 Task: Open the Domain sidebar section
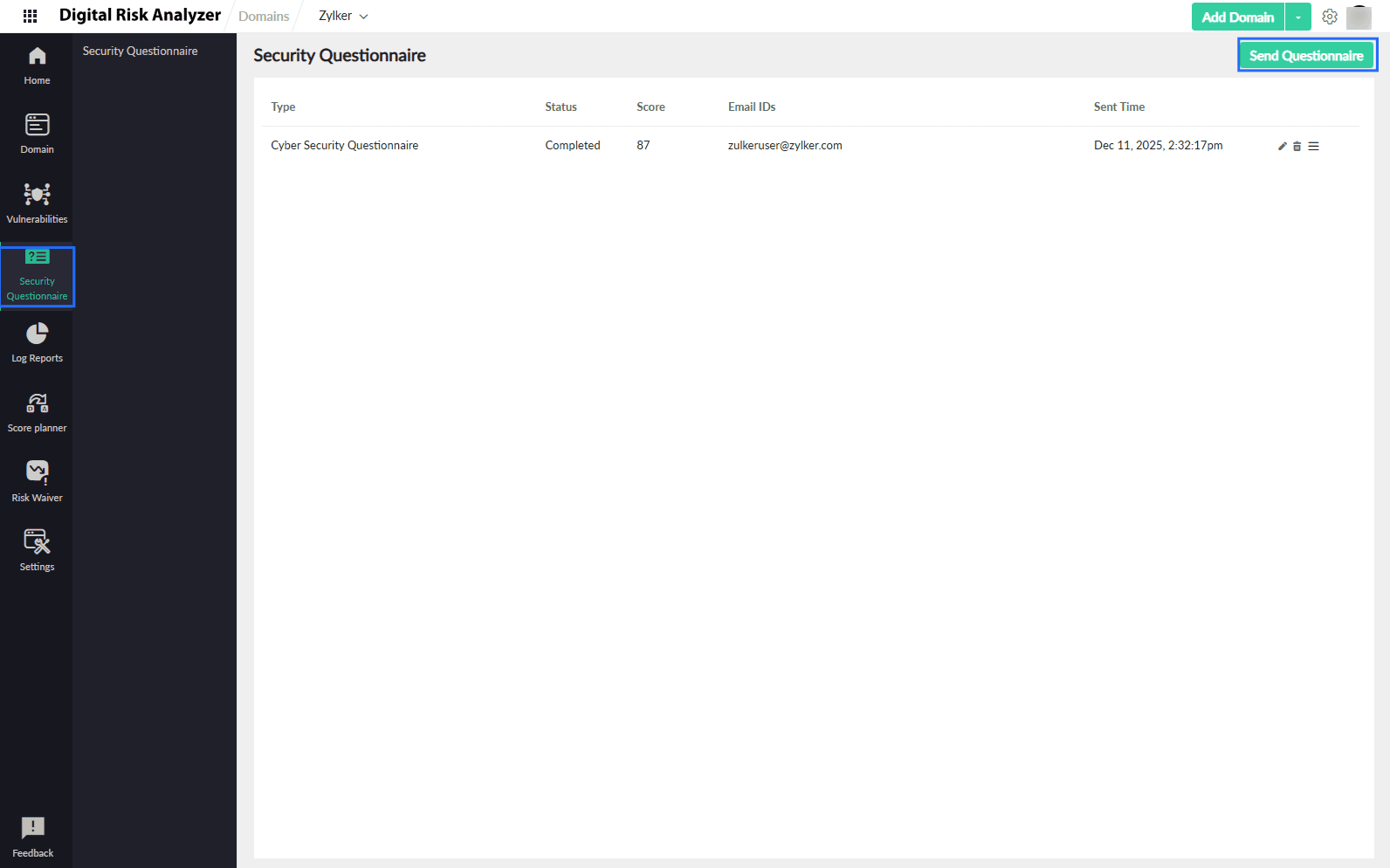(37, 134)
